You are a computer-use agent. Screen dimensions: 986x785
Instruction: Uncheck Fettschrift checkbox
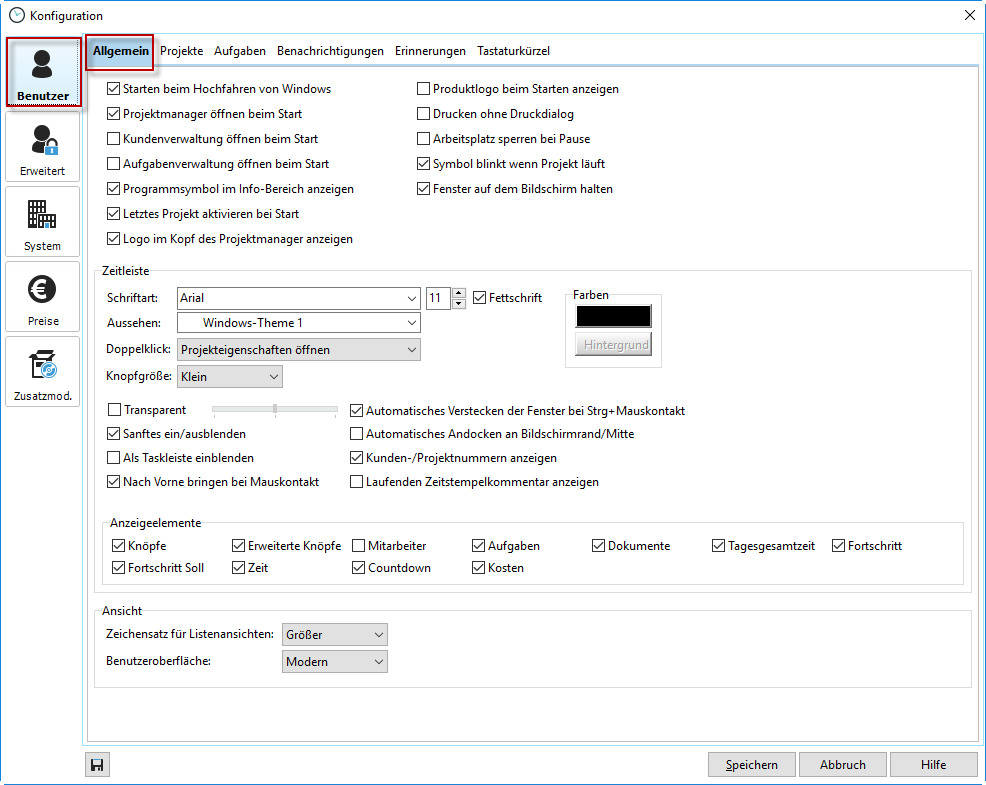tap(480, 298)
